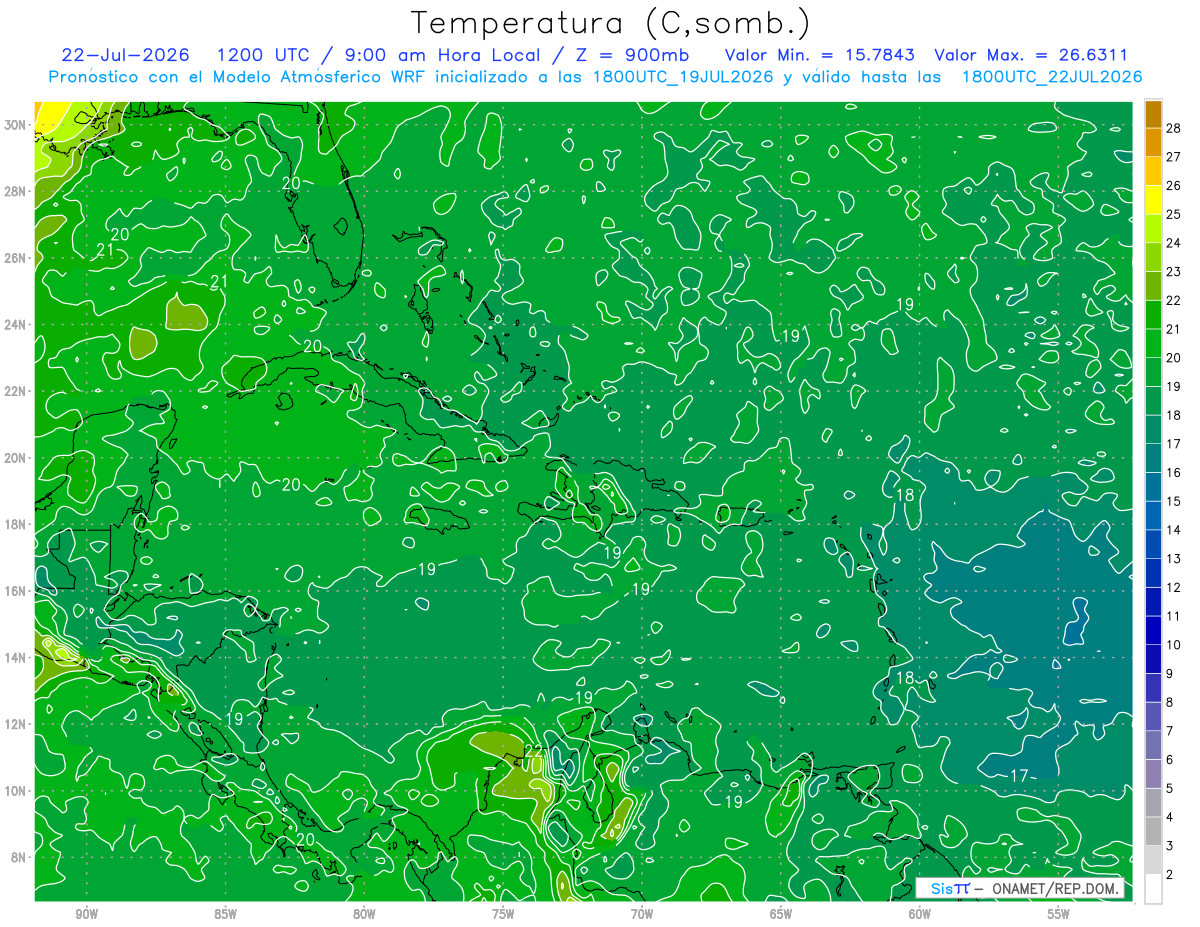Click the '14N' latitude axis label
Viewport: 1200px width, 927px height.
click(x=15, y=657)
